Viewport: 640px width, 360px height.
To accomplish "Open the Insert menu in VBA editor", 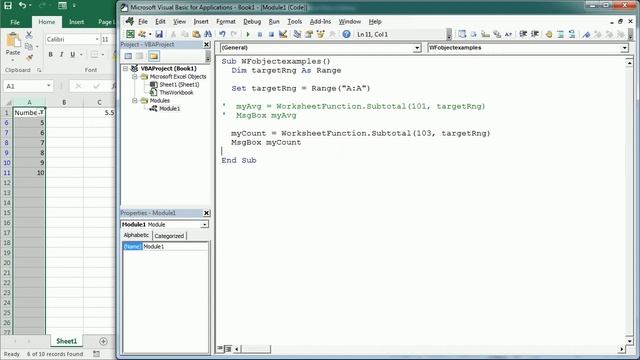I will point(201,22).
